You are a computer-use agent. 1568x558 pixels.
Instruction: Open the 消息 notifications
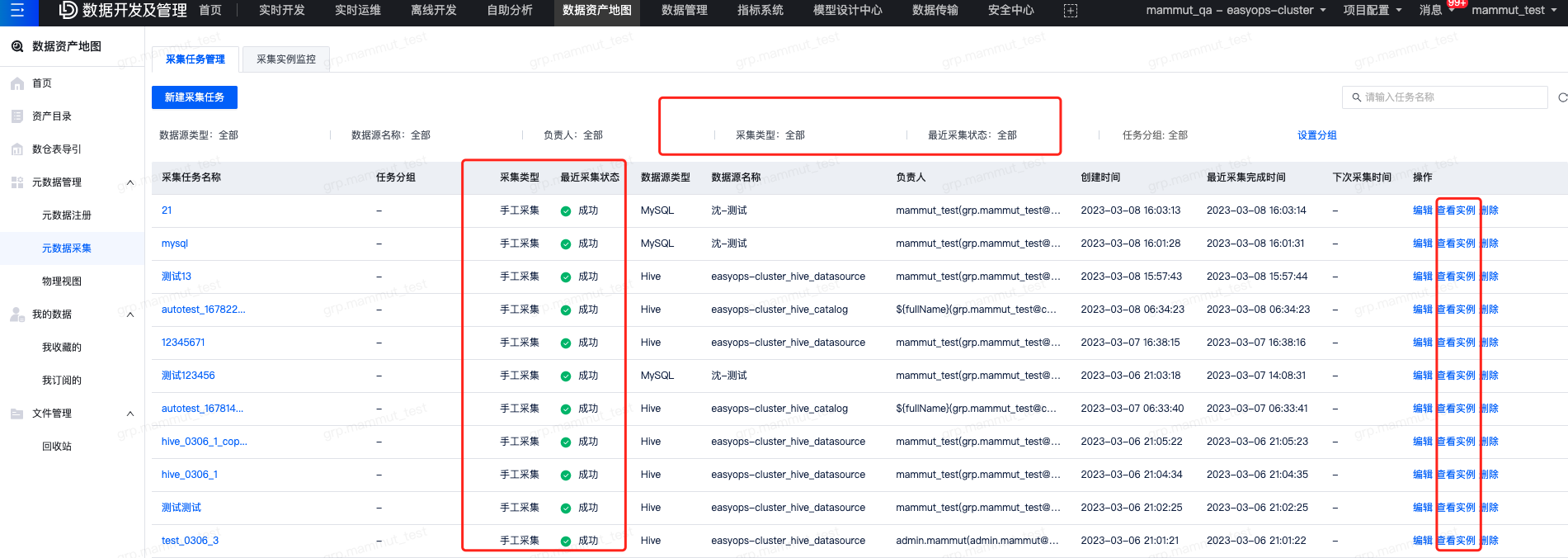point(1431,11)
